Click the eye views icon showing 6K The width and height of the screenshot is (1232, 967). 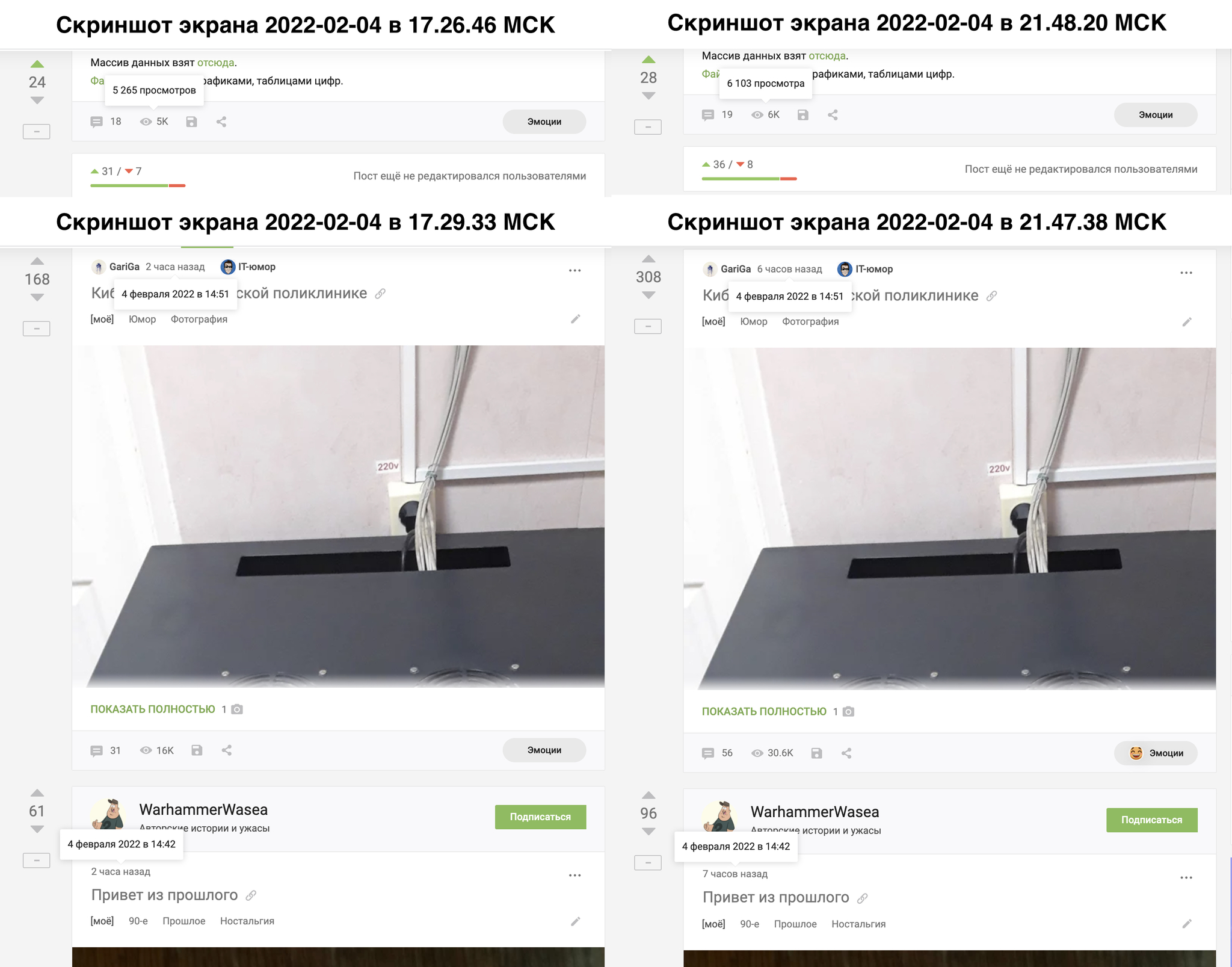[757, 115]
